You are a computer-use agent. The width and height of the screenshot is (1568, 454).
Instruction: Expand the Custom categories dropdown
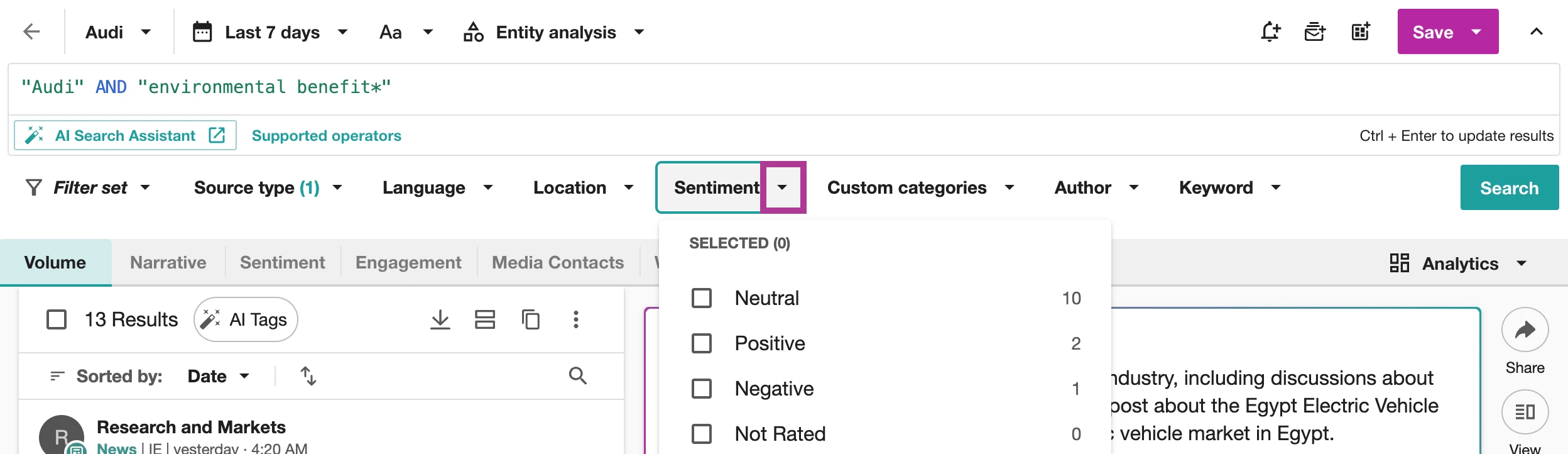pyautogui.click(x=920, y=187)
